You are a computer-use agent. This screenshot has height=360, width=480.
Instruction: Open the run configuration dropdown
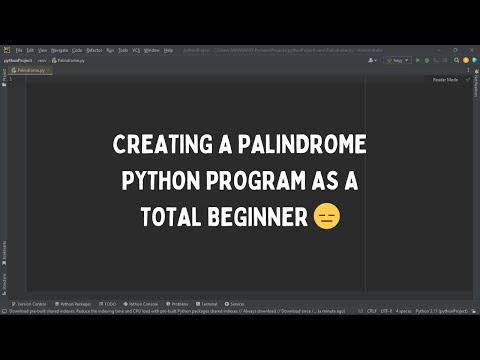(x=397, y=60)
